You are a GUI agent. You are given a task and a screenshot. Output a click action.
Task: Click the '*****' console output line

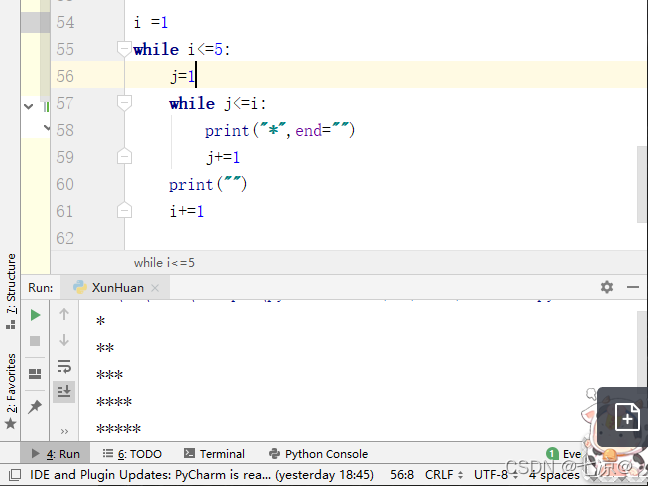118,429
